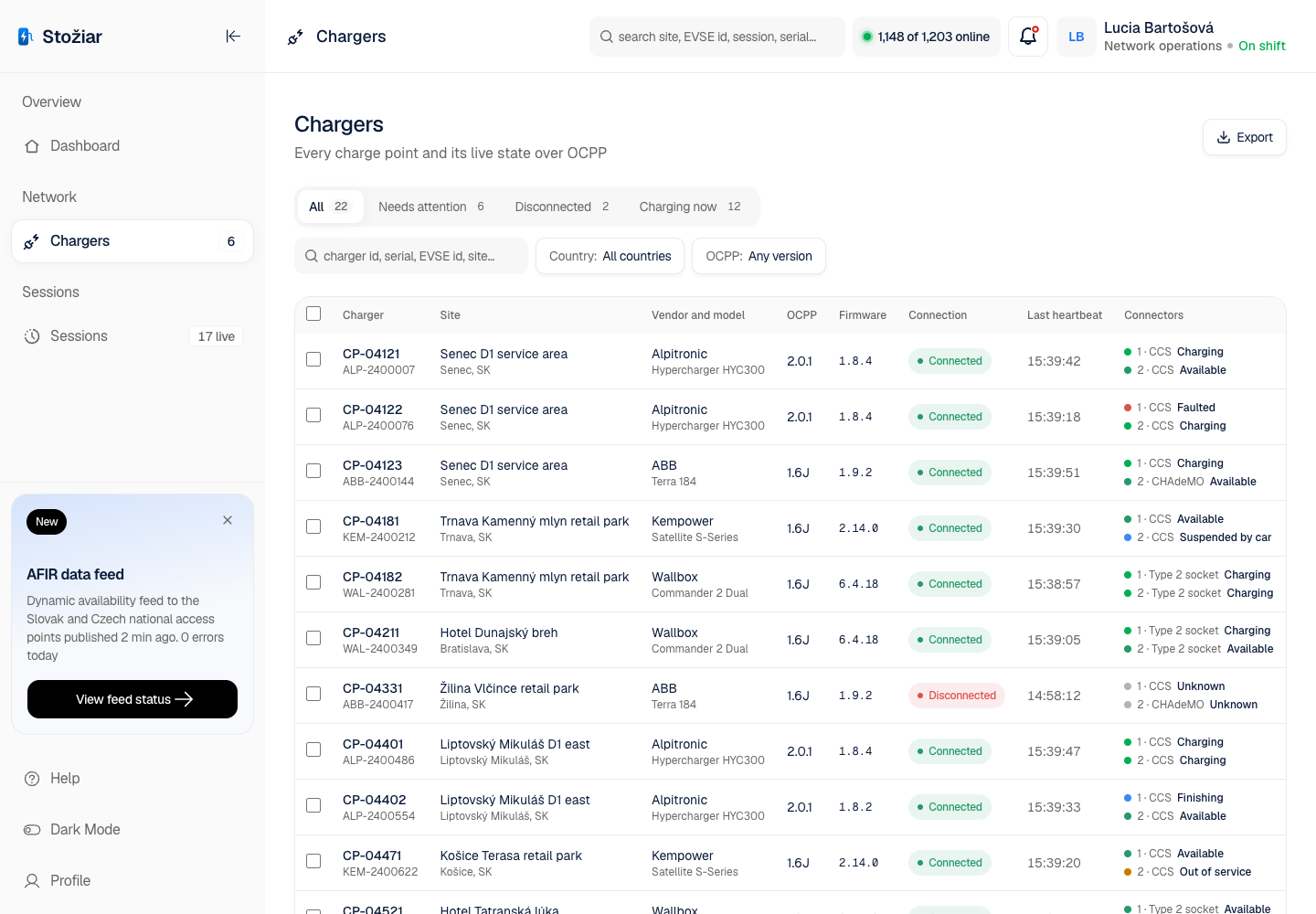Focus the global search field
The height and width of the screenshot is (914, 1316).
coord(717,37)
